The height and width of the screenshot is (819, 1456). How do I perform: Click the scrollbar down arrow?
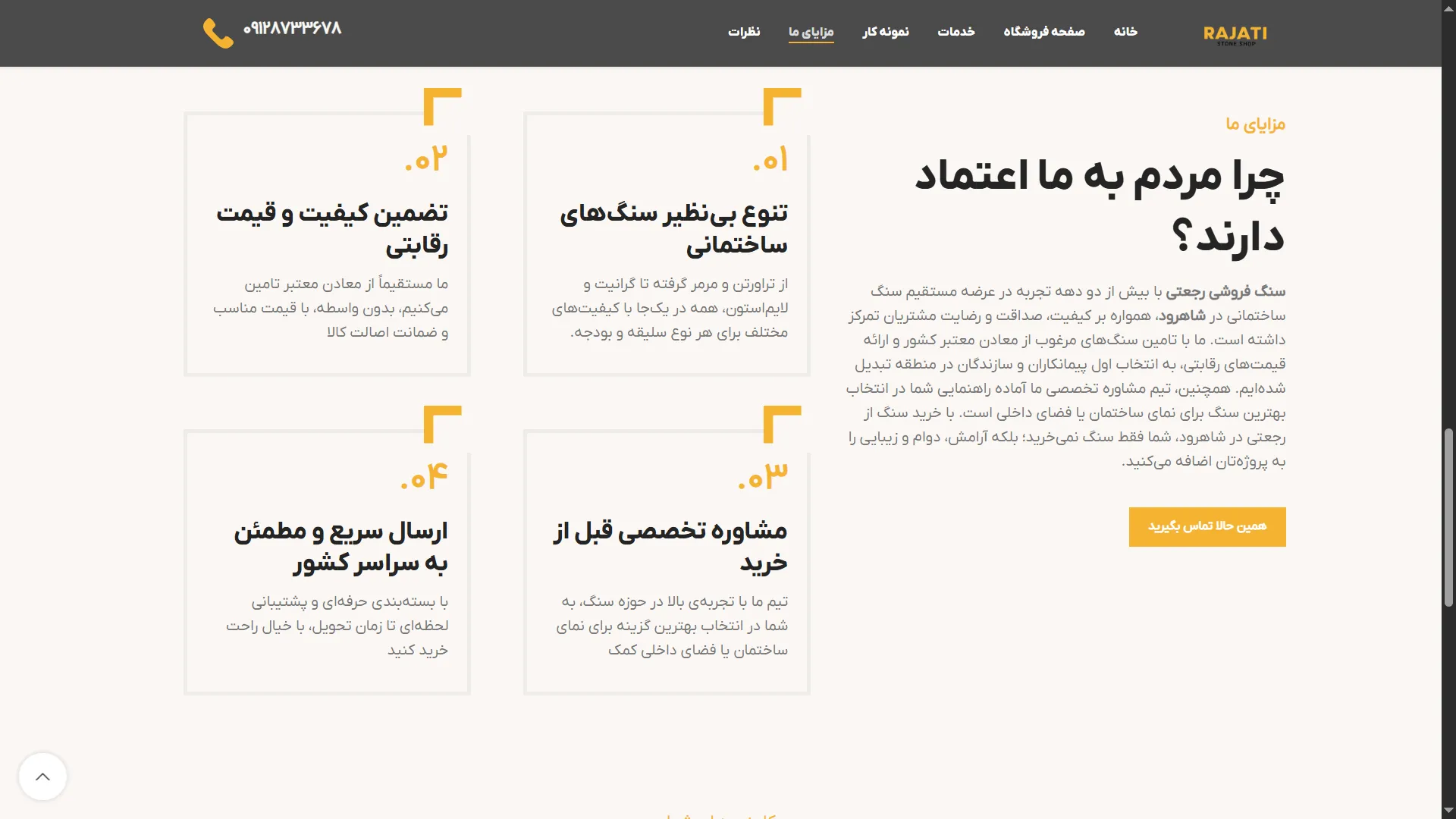tap(1448, 812)
